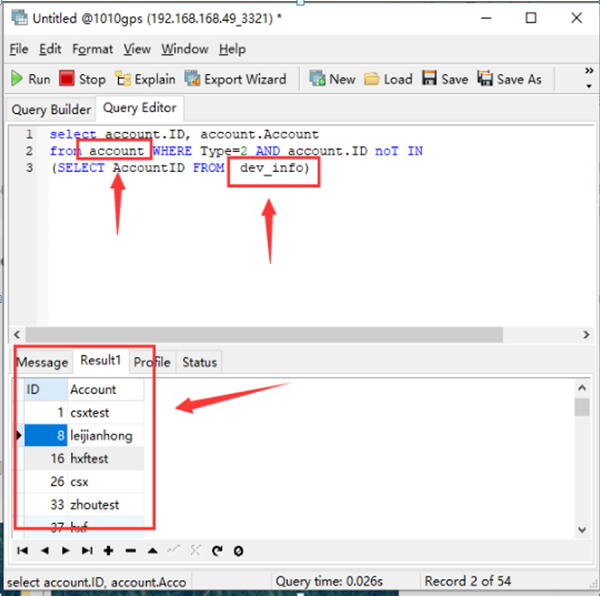
Task: Select the Result1 tab
Action: click(x=101, y=360)
